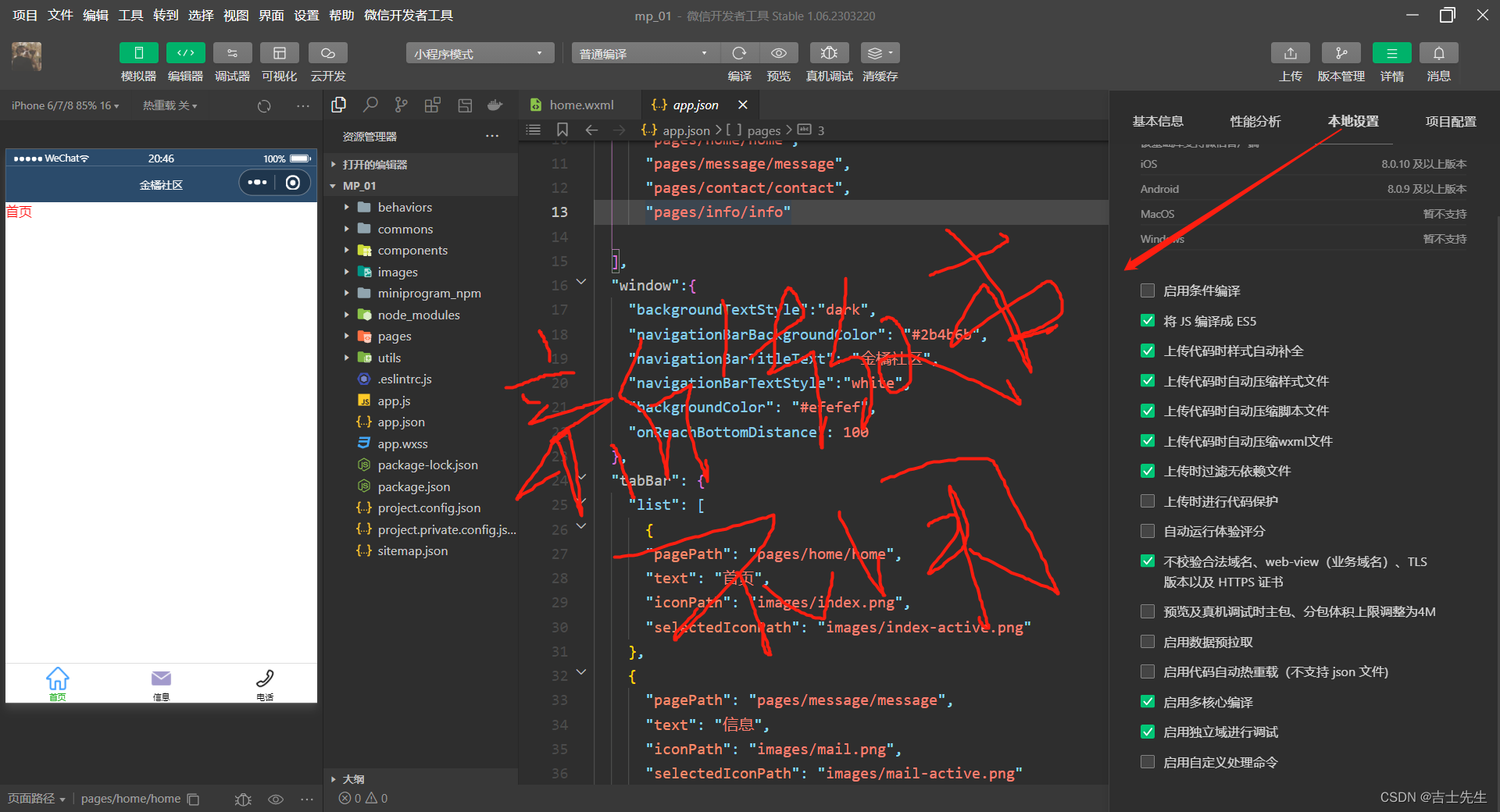Toggle the code editor panel button
This screenshot has width=1500, height=812.
click(x=185, y=53)
